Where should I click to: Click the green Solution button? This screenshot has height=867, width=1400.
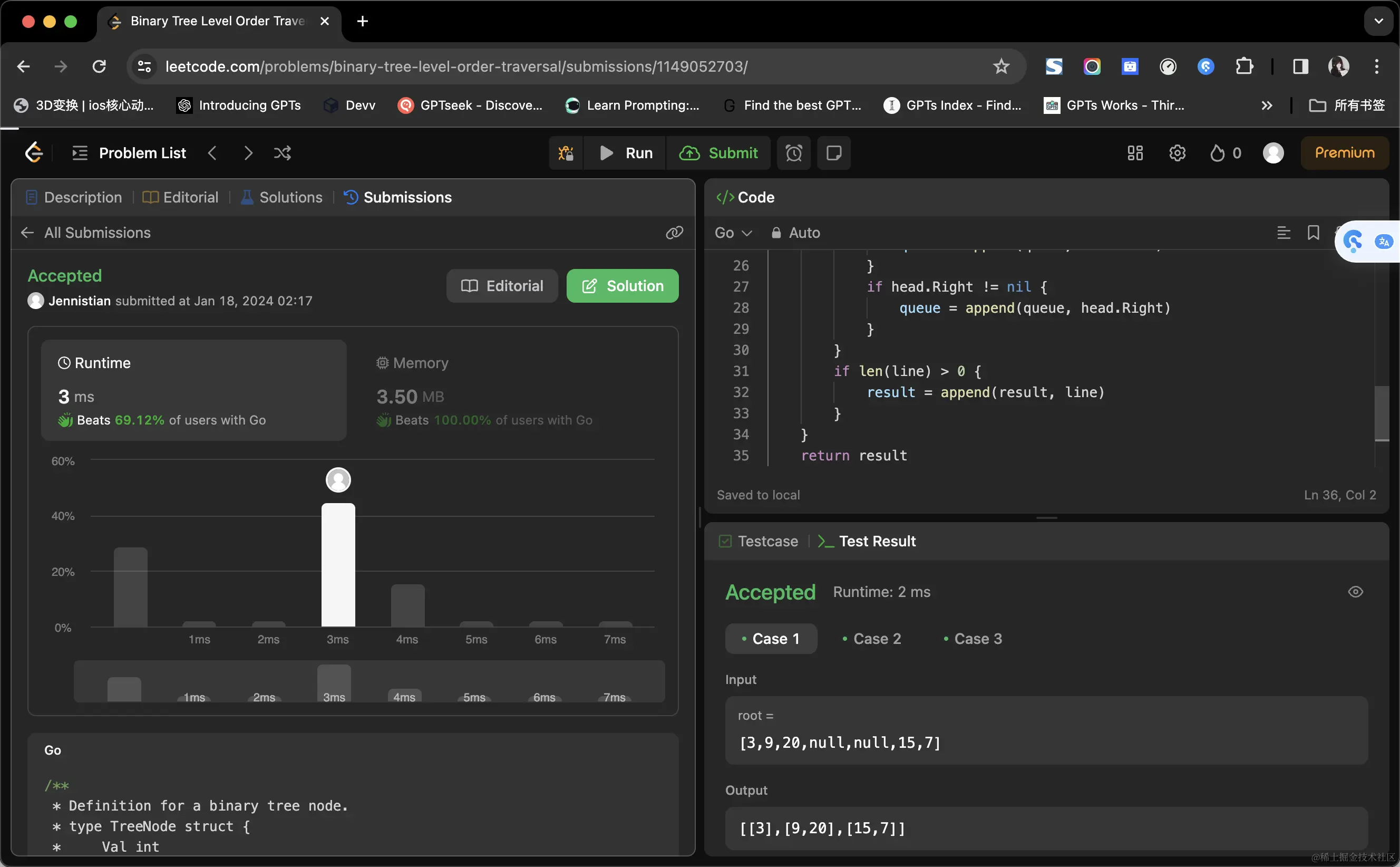[623, 285]
